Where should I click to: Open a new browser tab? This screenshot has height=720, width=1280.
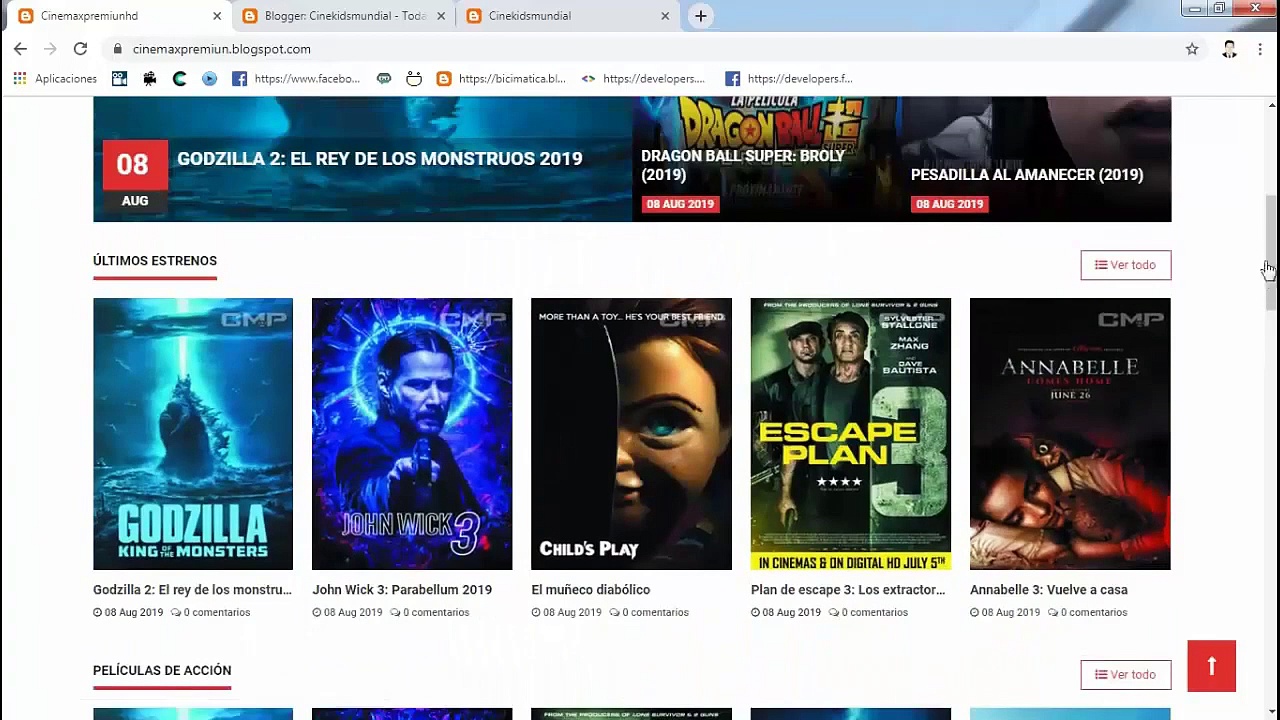point(701,16)
